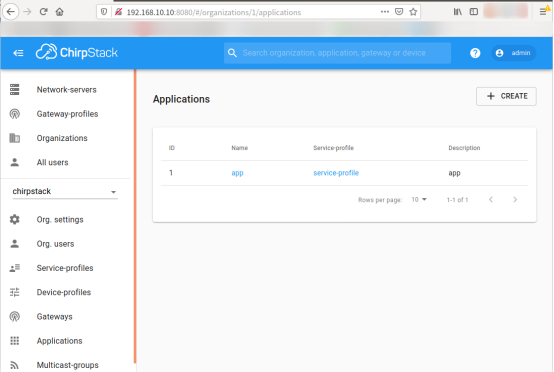554x372 pixels.
Task: Open the rows per page dropdown
Action: click(419, 200)
